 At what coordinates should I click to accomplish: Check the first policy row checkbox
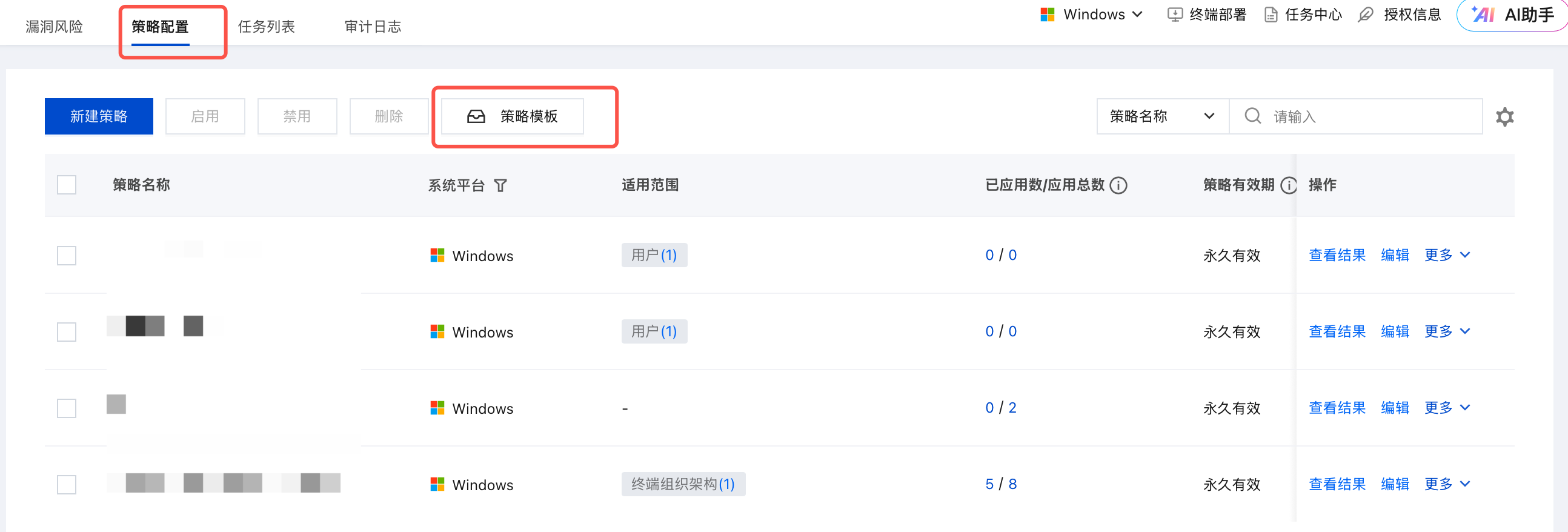point(67,256)
